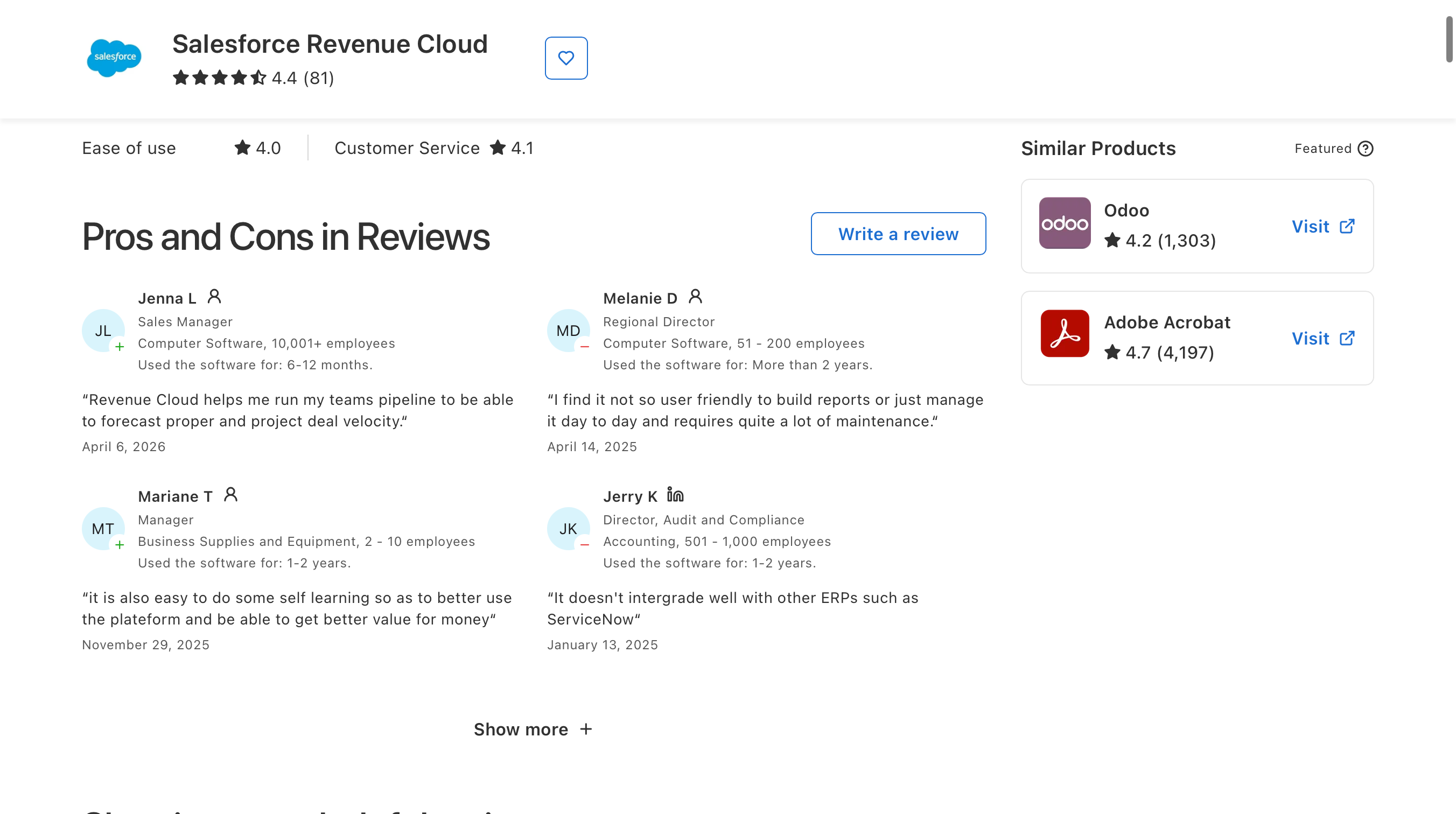Screen dimensions: 1456x814
Task: Click external link icon in Adobe Acrobat card
Action: point(1347,338)
